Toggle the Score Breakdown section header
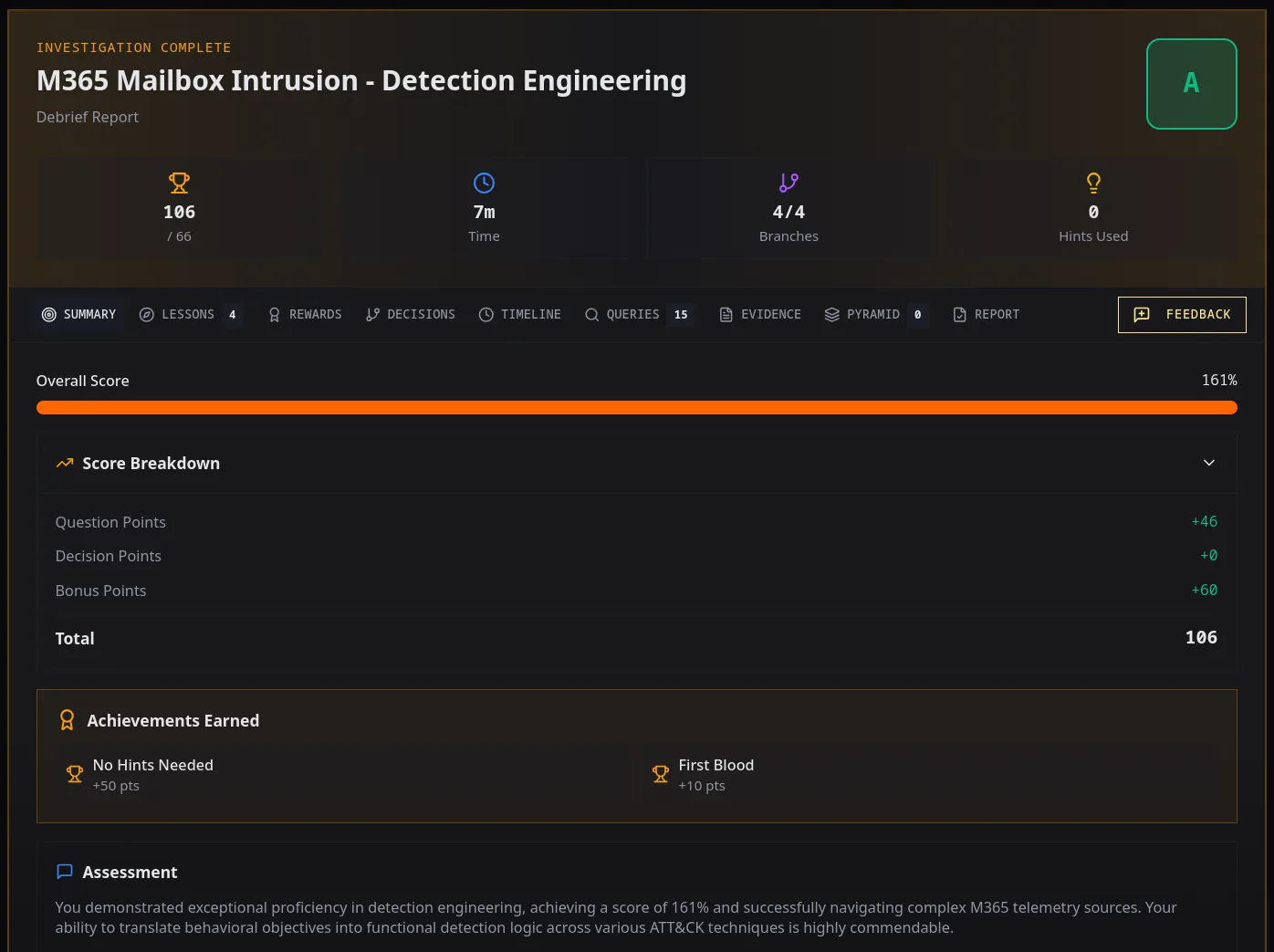This screenshot has width=1274, height=952. (637, 464)
